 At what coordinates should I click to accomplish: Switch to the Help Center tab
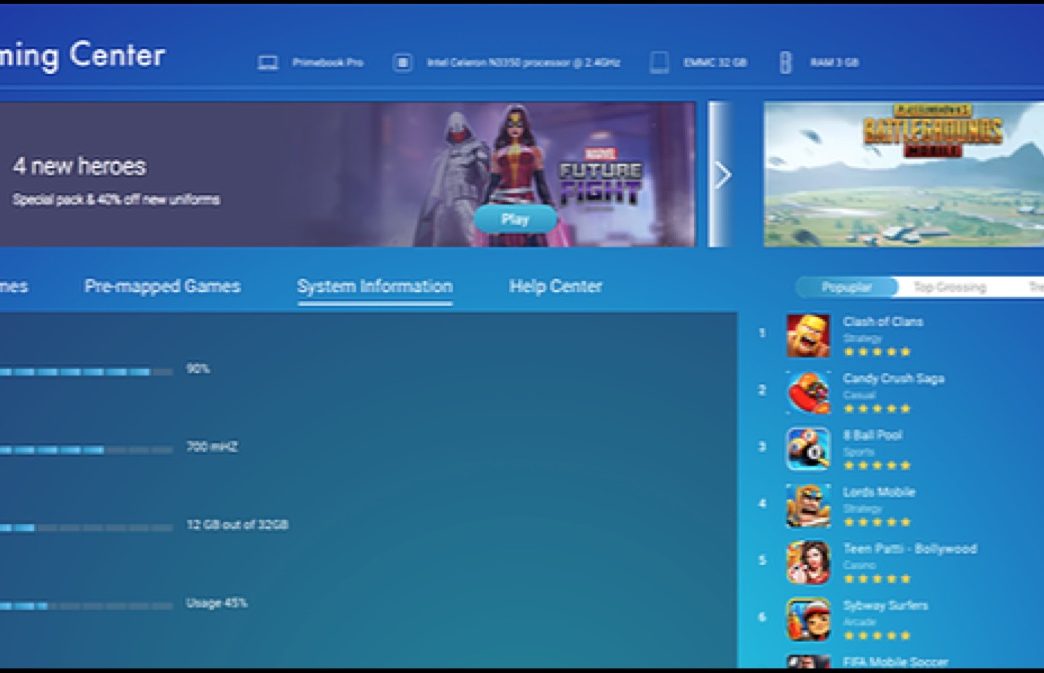click(x=555, y=286)
